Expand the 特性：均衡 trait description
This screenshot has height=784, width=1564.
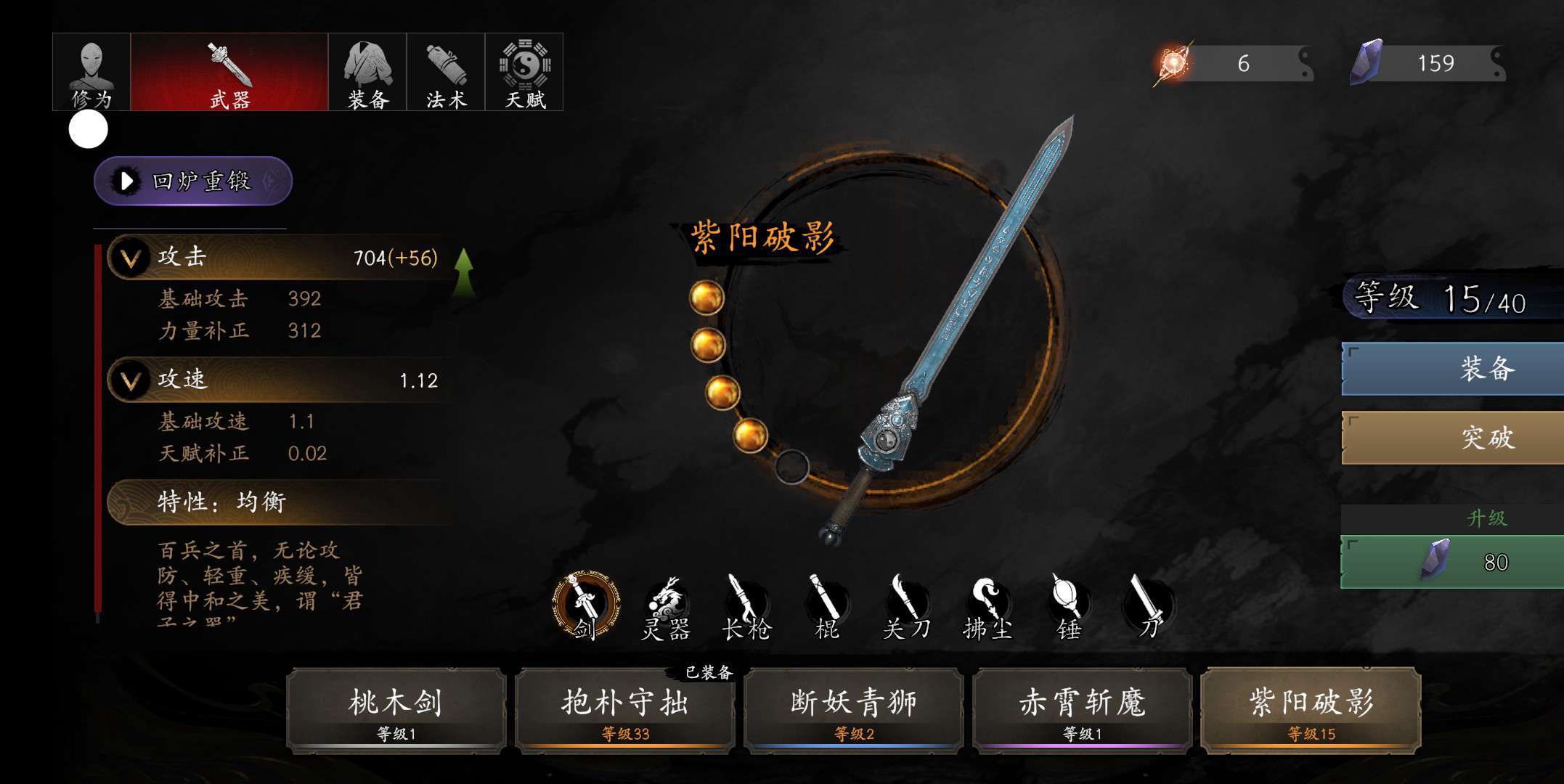tap(280, 502)
